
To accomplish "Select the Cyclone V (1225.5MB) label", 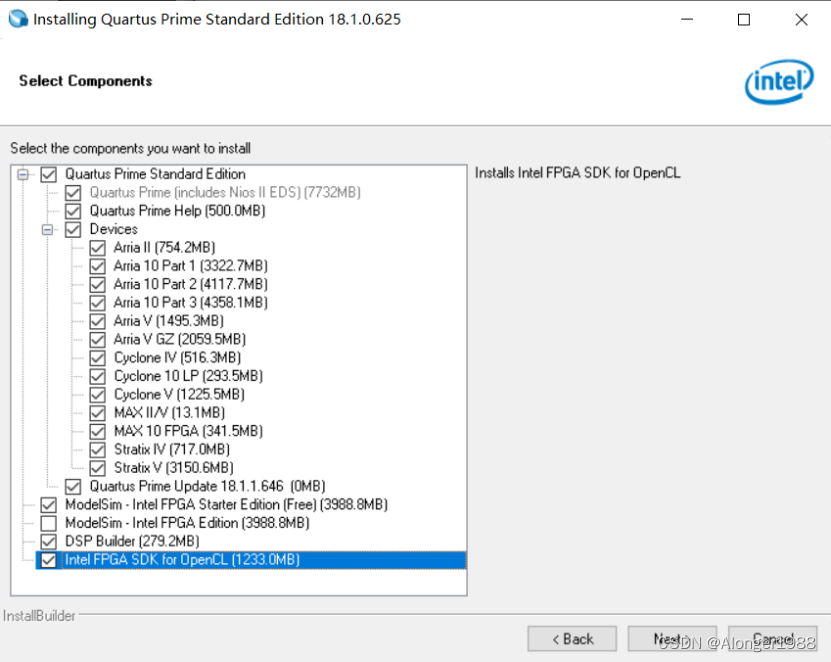I will (179, 394).
